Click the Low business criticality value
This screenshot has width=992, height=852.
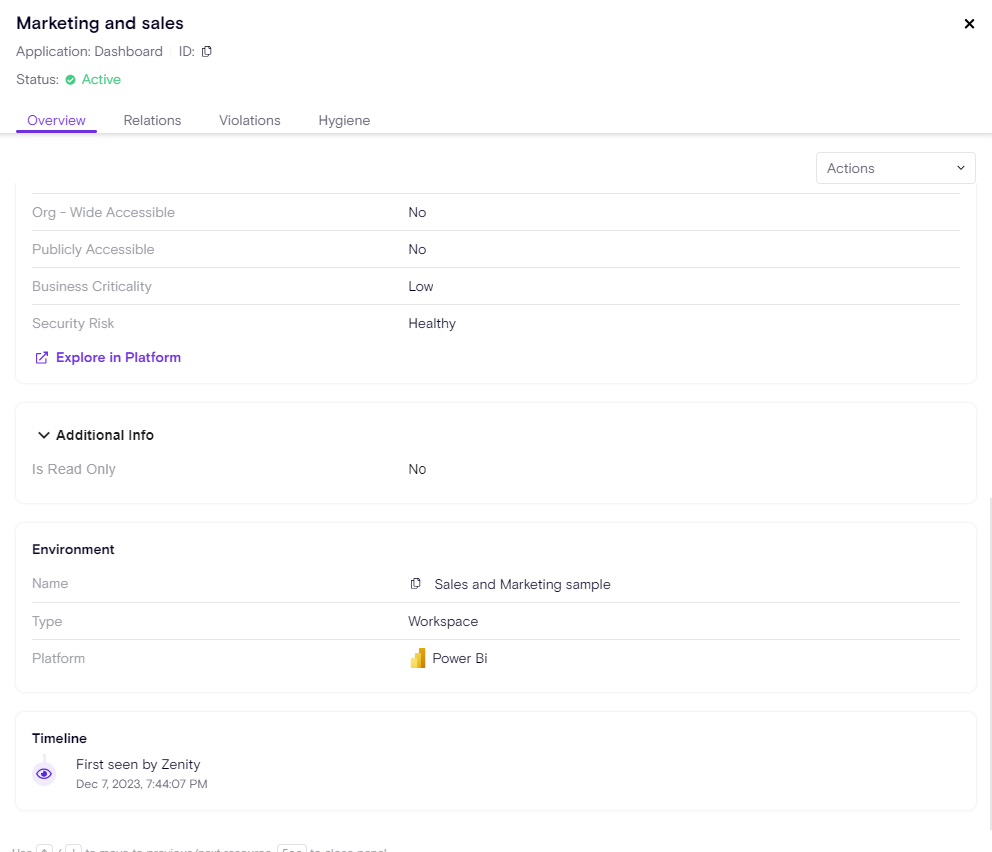click(421, 287)
